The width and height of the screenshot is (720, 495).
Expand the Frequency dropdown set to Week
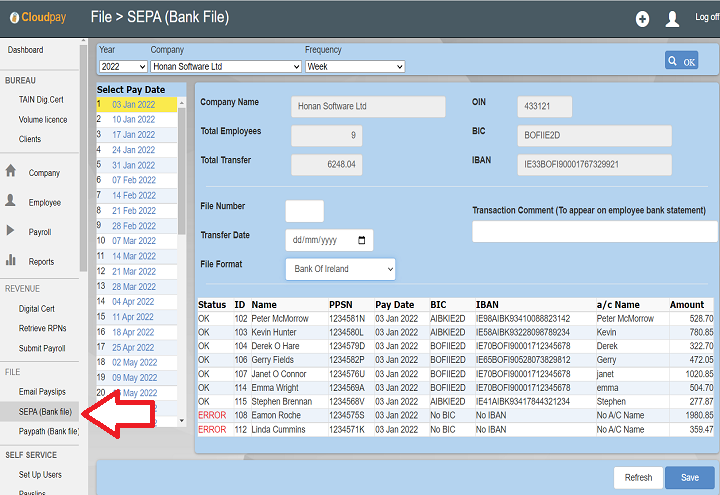354,66
